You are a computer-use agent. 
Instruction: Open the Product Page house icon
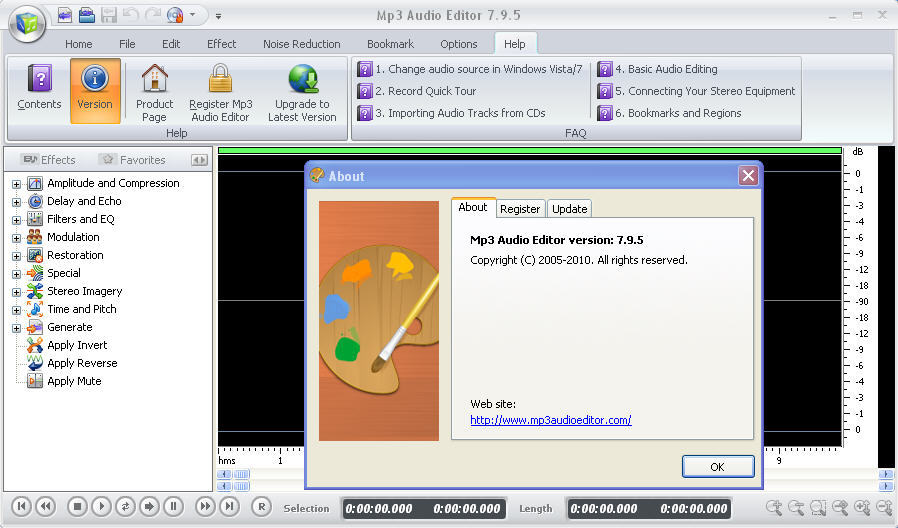click(x=155, y=78)
